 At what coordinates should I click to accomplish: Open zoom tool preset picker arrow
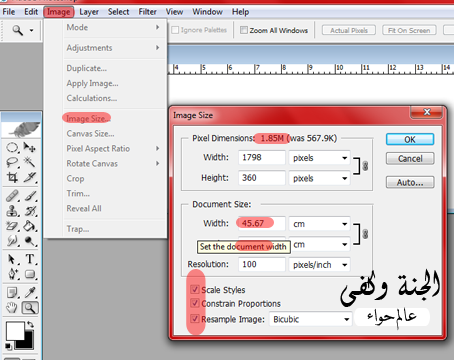pos(31,30)
